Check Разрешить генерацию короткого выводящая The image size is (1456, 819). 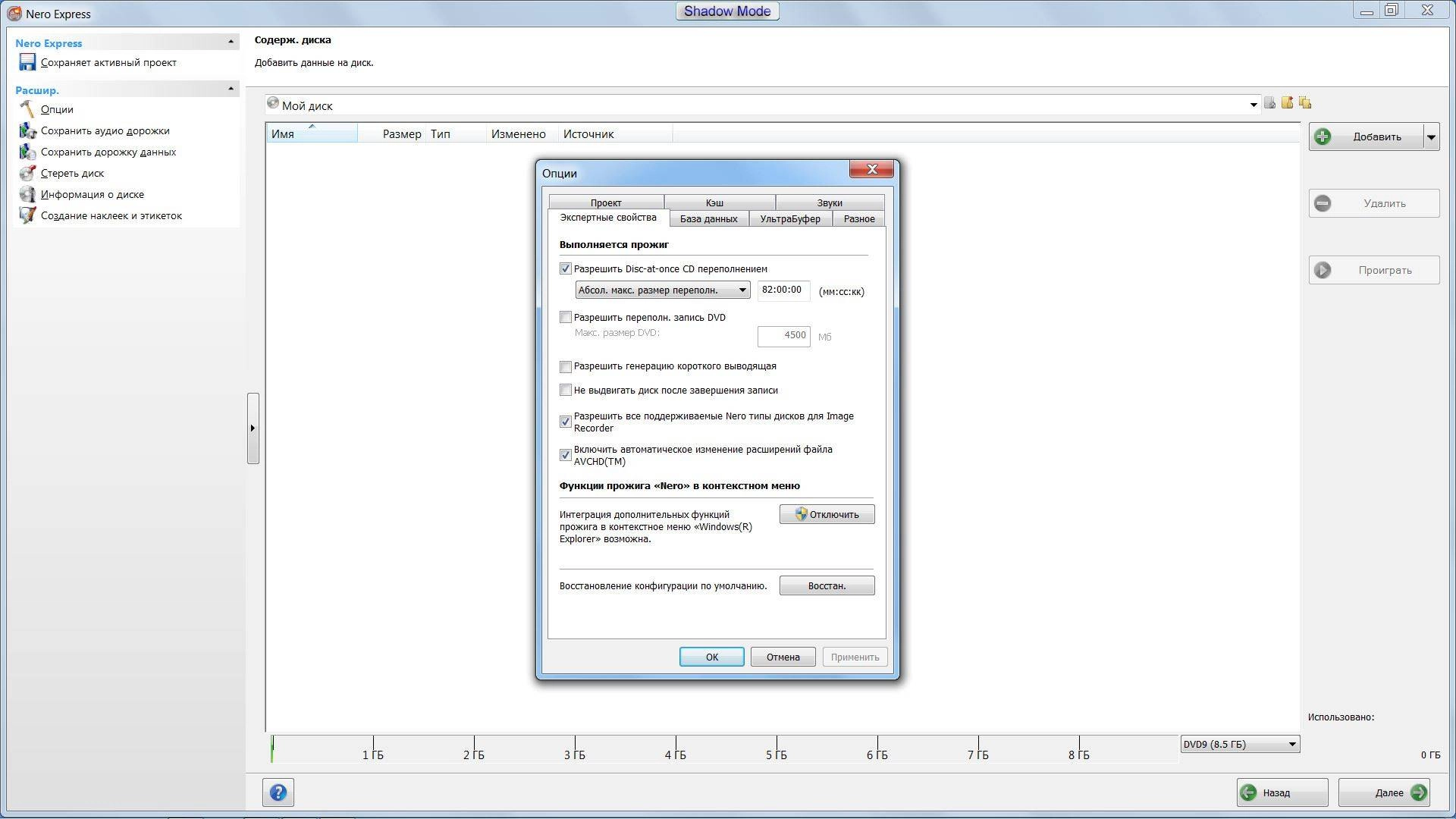565,366
